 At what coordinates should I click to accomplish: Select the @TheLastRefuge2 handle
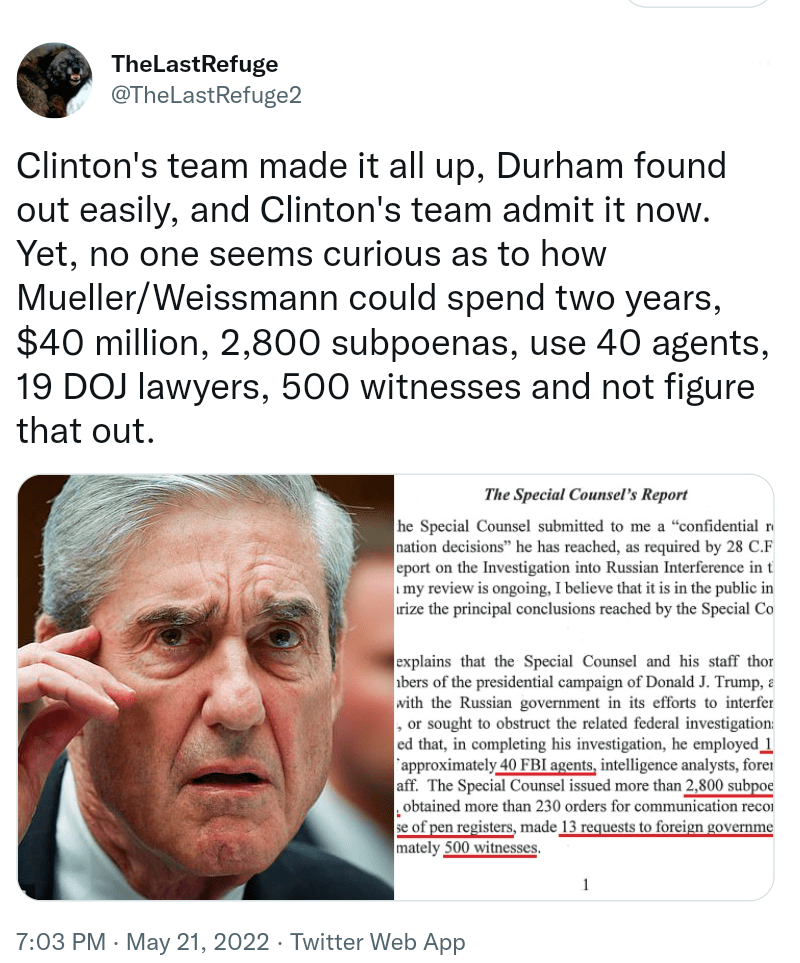pos(206,95)
